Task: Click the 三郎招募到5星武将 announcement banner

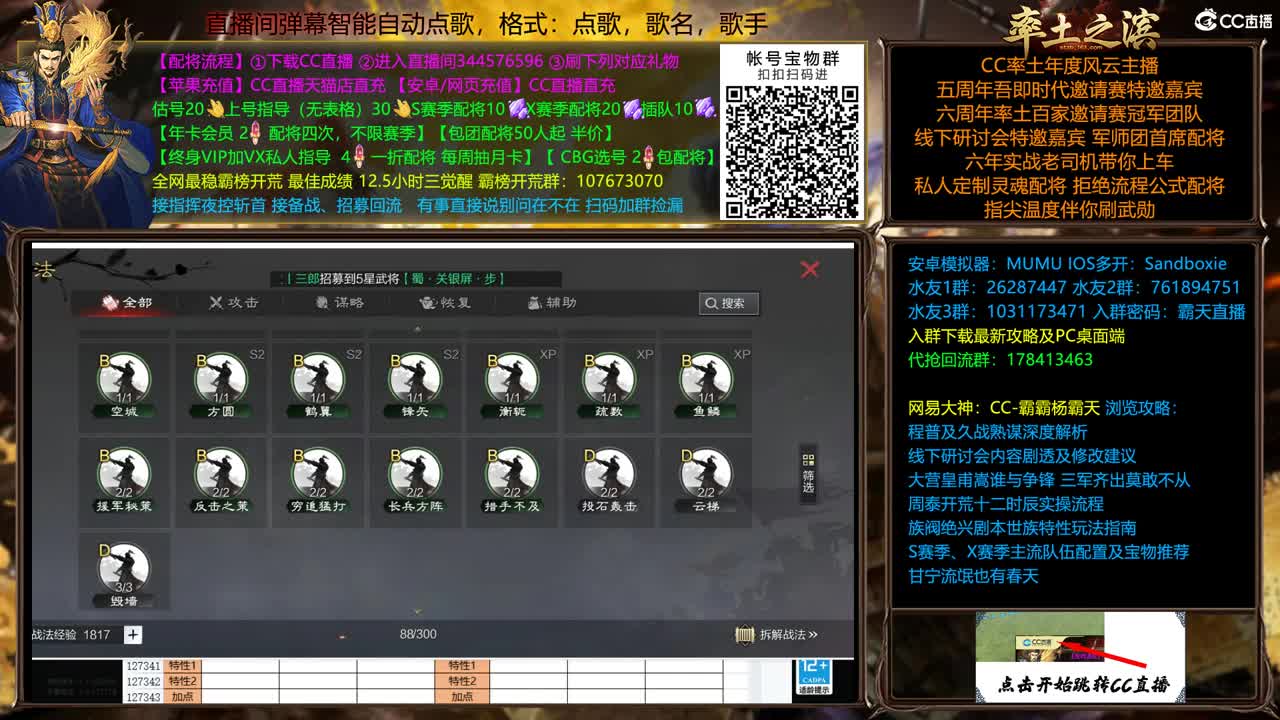Action: click(x=418, y=279)
